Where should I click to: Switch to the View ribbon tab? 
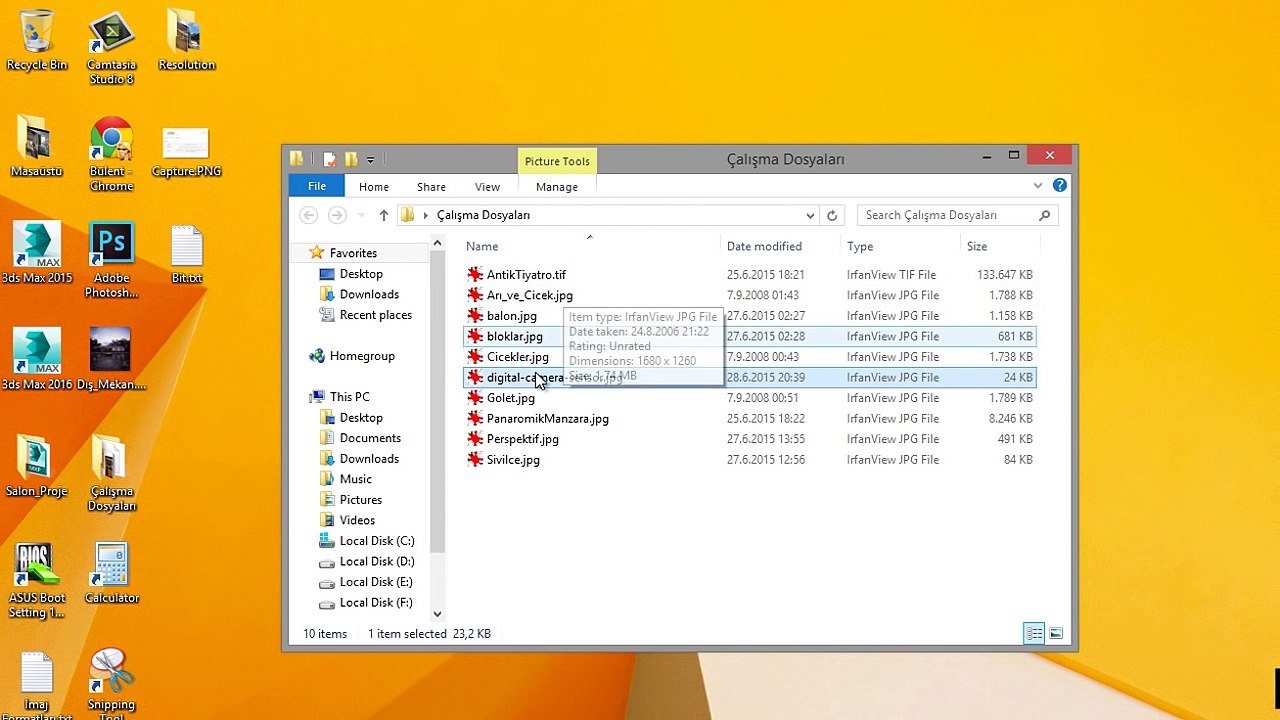pos(487,187)
